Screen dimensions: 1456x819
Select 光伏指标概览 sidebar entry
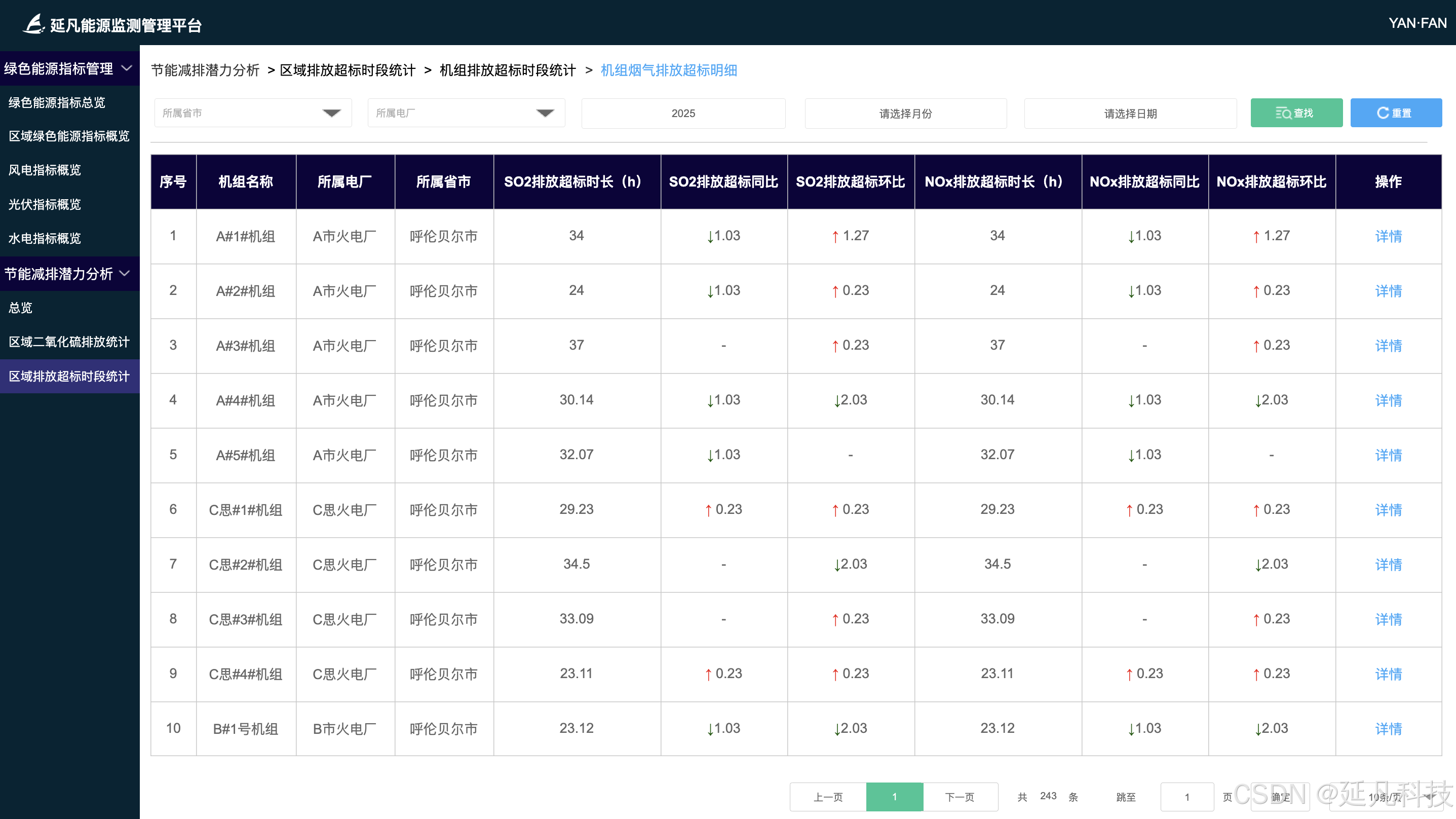coord(45,204)
